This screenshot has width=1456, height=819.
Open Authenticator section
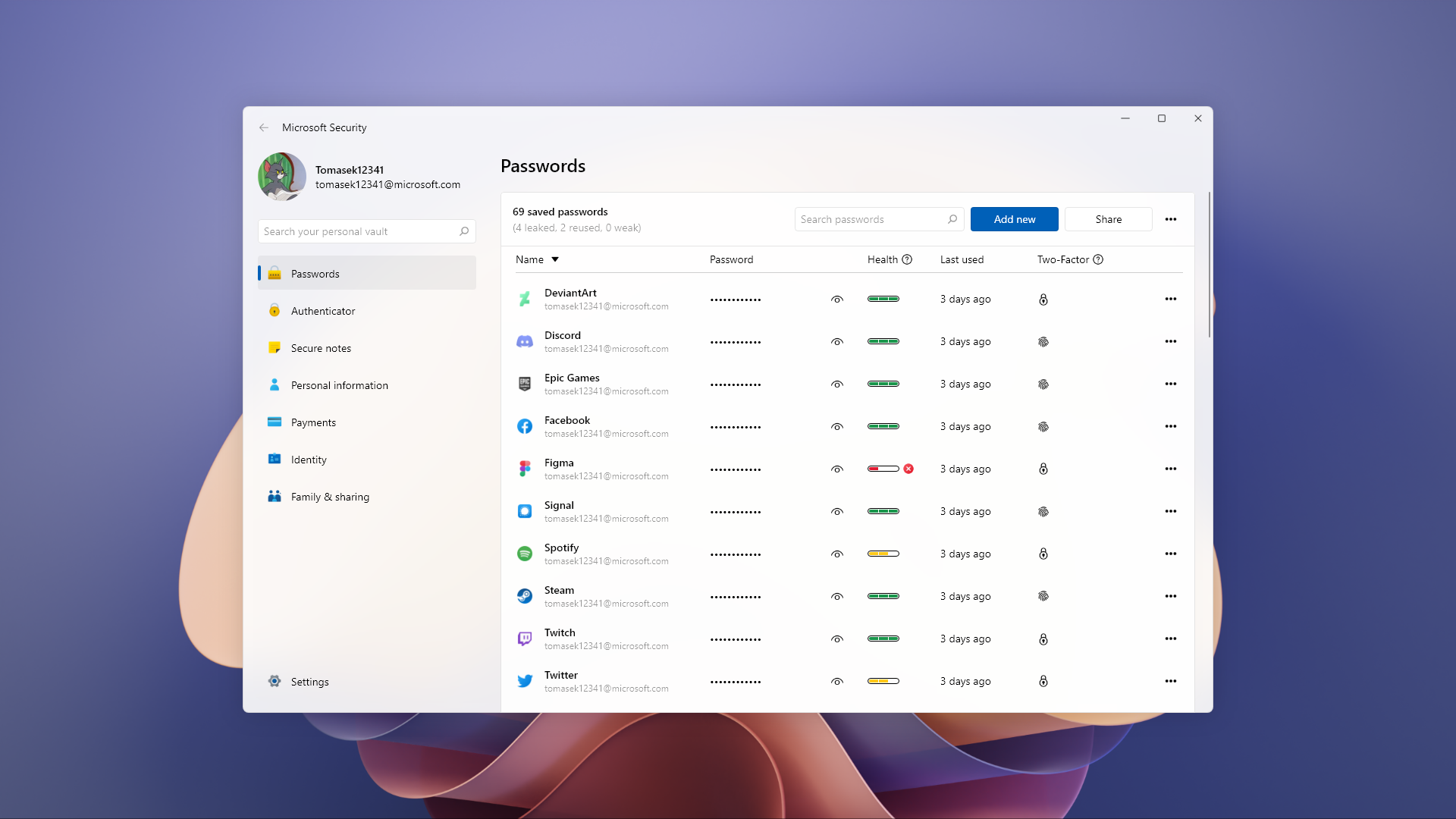point(367,311)
